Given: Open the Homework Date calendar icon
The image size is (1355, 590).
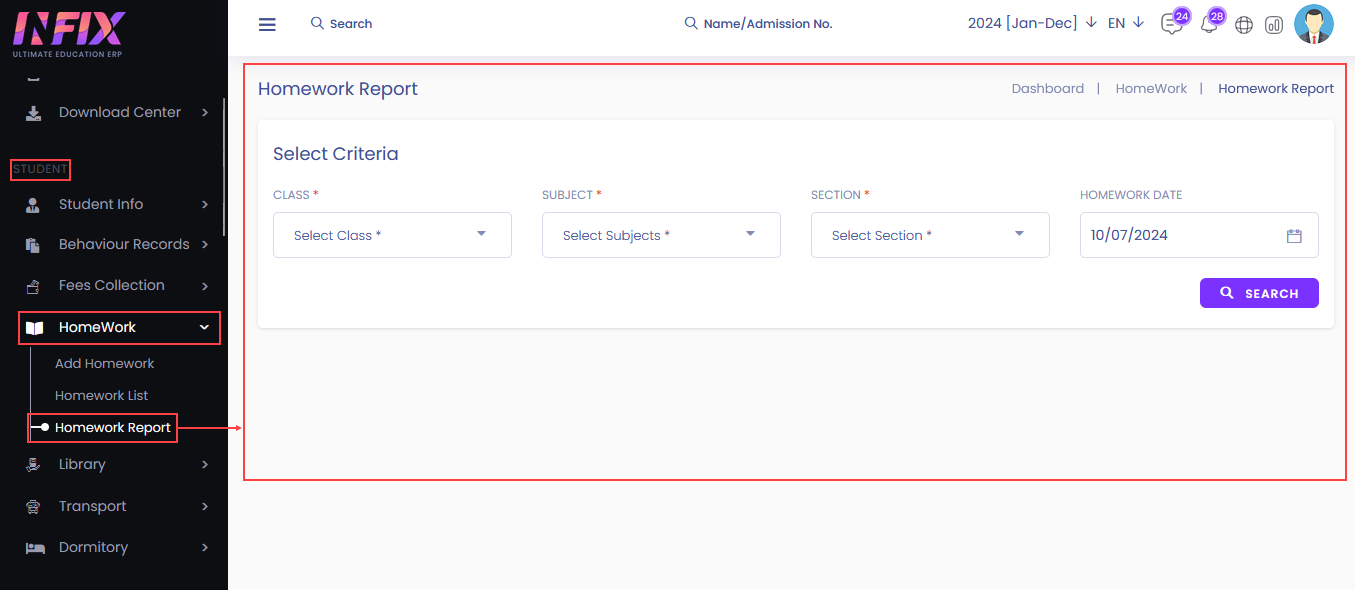Looking at the screenshot, I should 1294,236.
